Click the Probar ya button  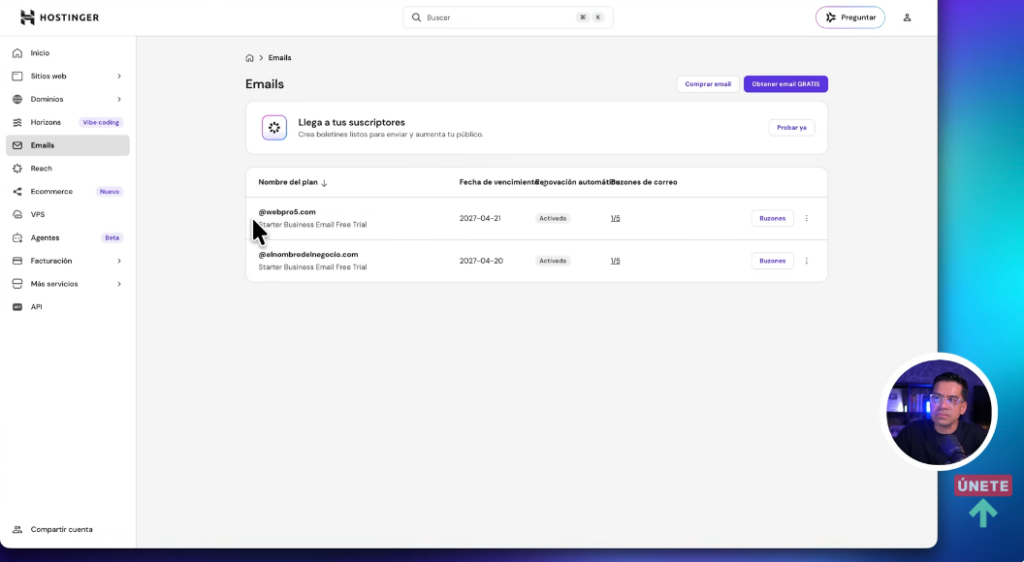coord(792,128)
